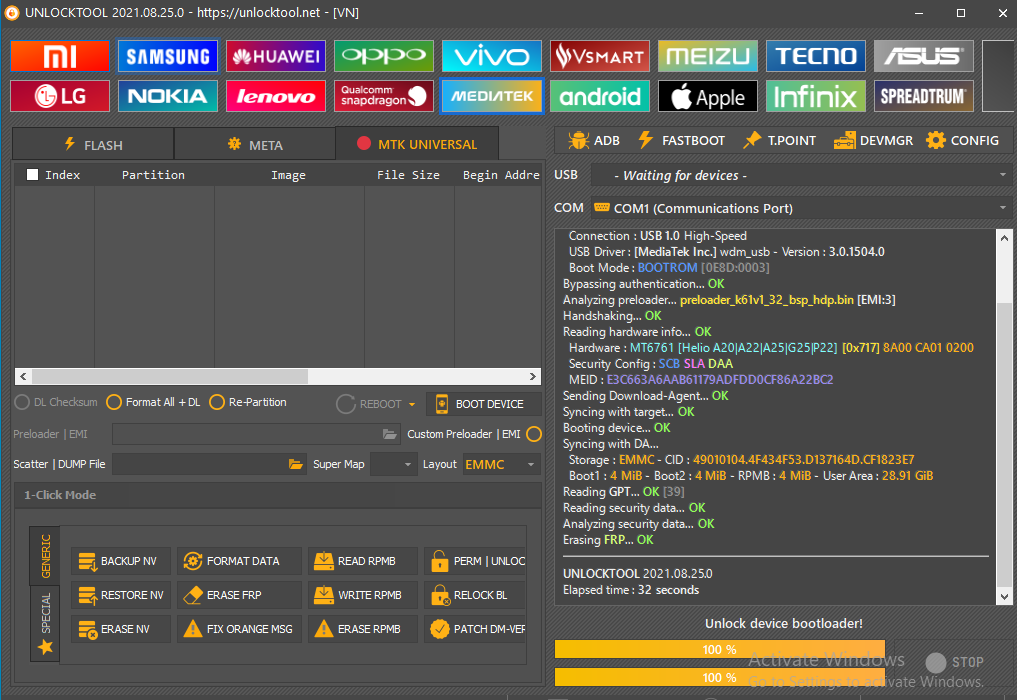
Task: Select the Apple brand logo
Action: point(708,96)
